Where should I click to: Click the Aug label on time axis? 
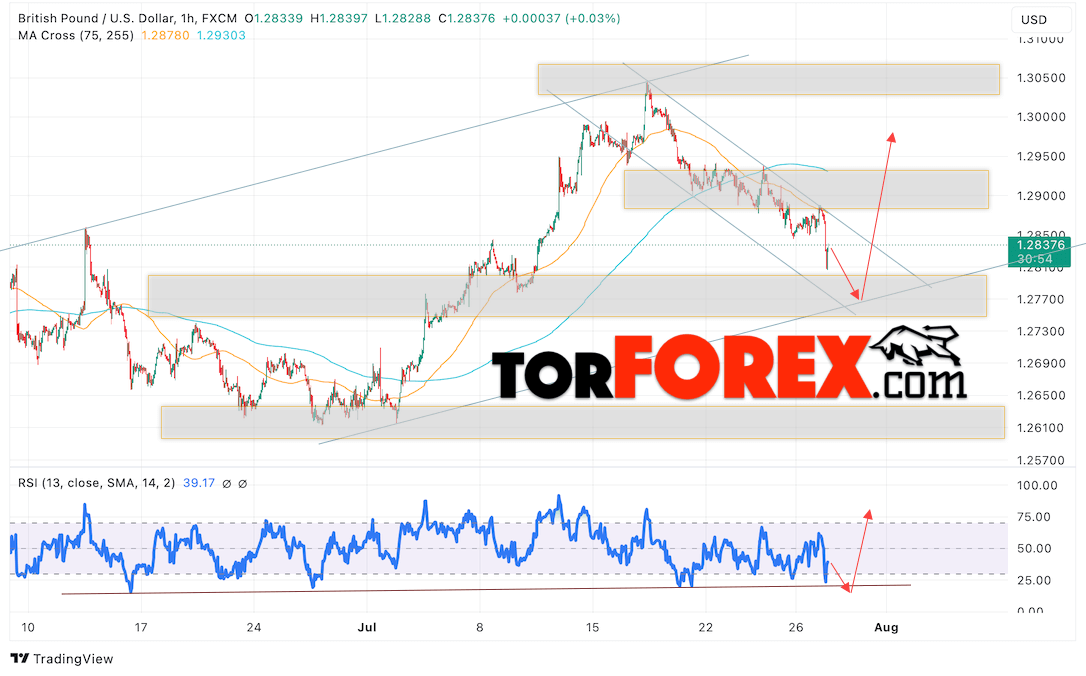tap(886, 628)
